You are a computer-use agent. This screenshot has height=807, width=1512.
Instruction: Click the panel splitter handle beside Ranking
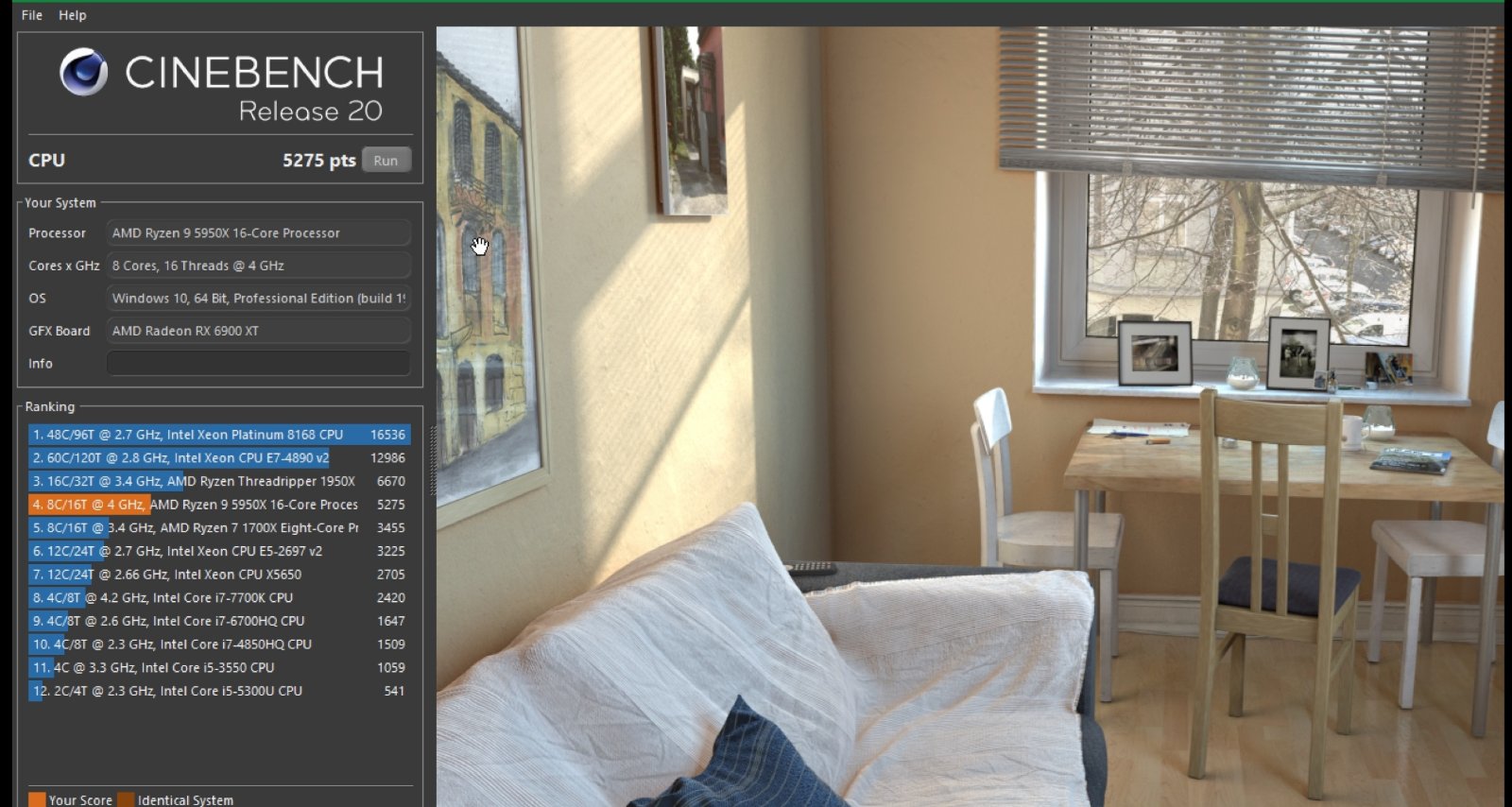pos(433,460)
